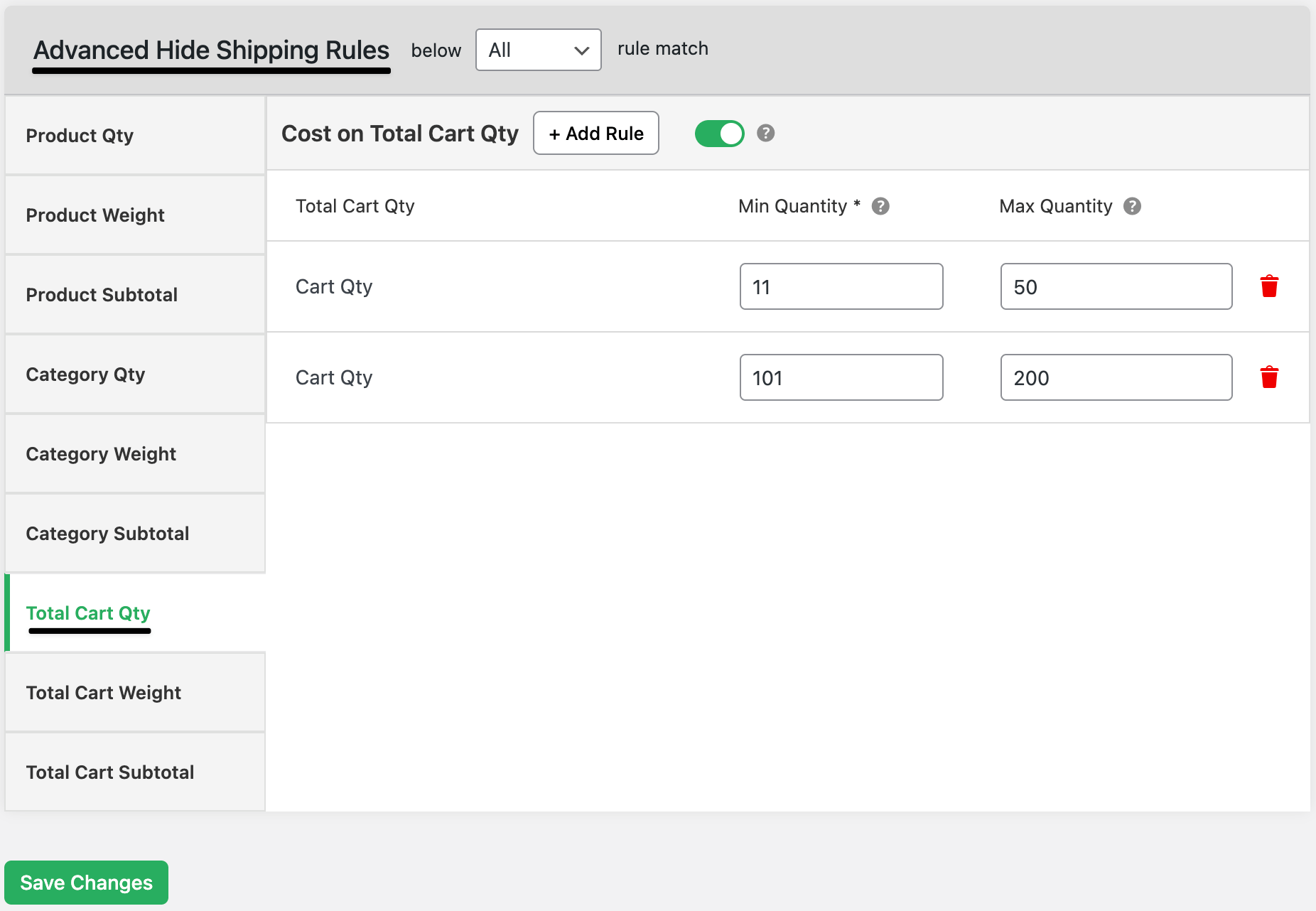The image size is (1316, 911).
Task: Click the help icon next to the enable toggle
Action: 765,133
